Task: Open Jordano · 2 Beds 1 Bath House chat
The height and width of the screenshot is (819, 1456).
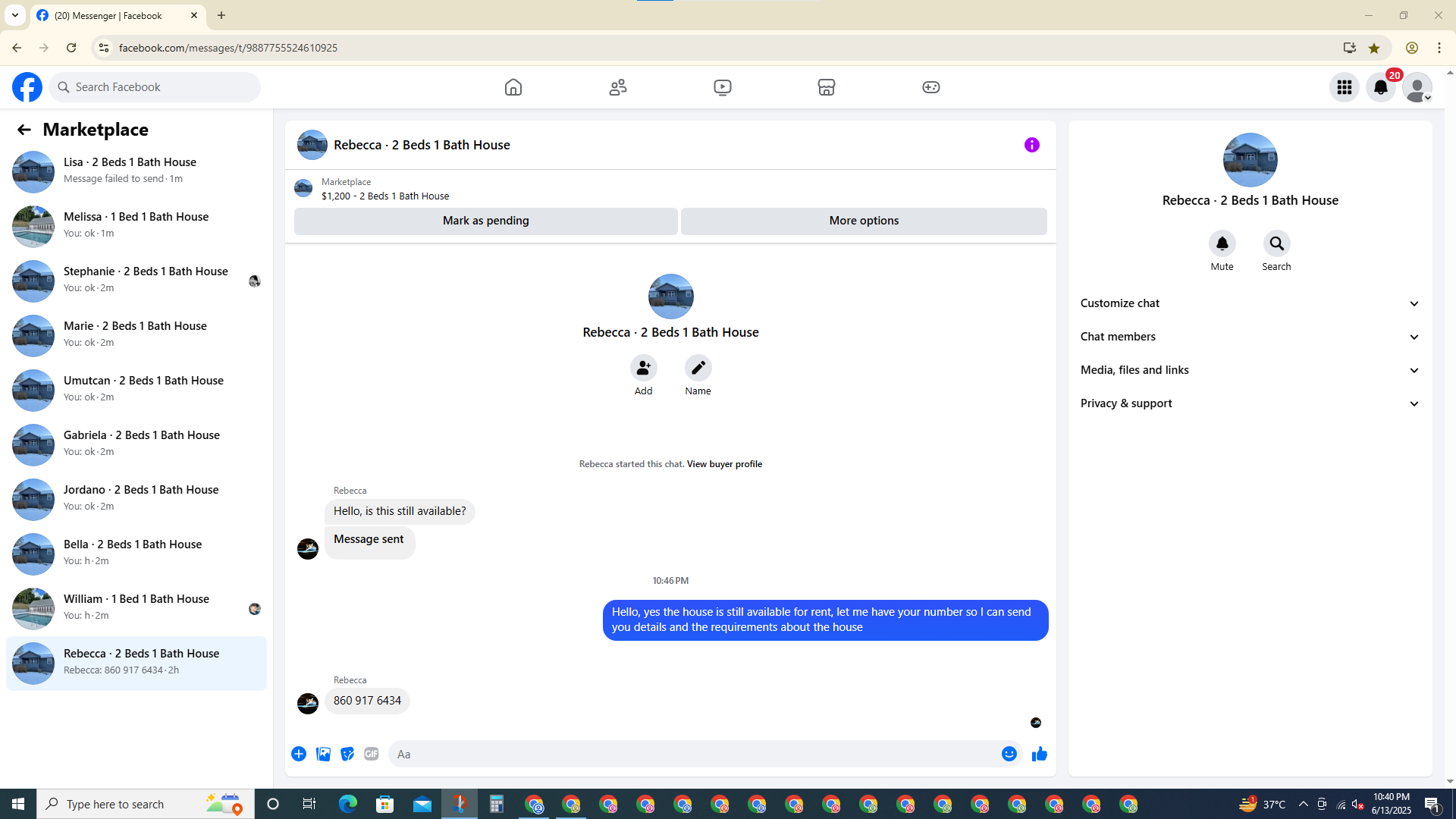Action: tap(136, 498)
